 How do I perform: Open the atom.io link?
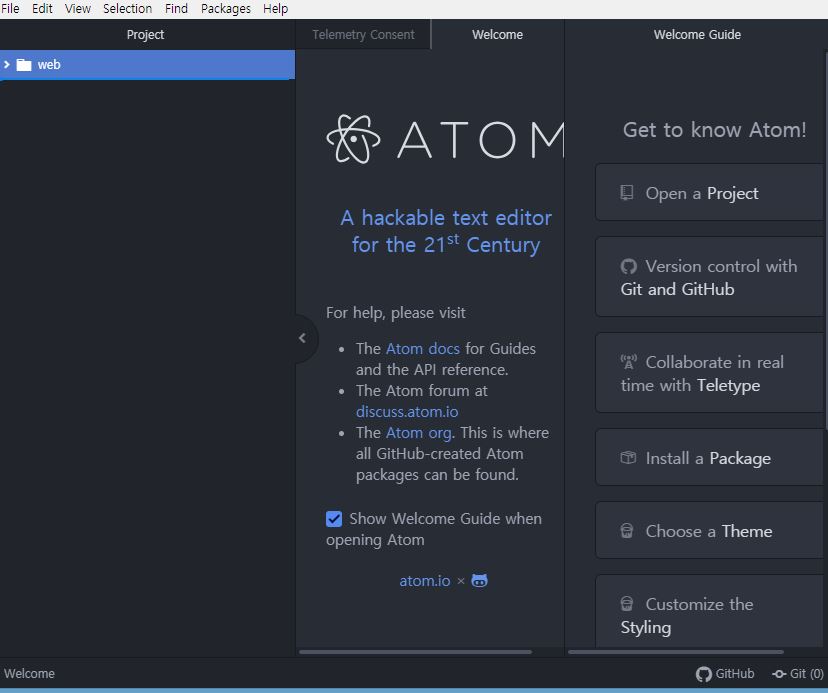425,580
